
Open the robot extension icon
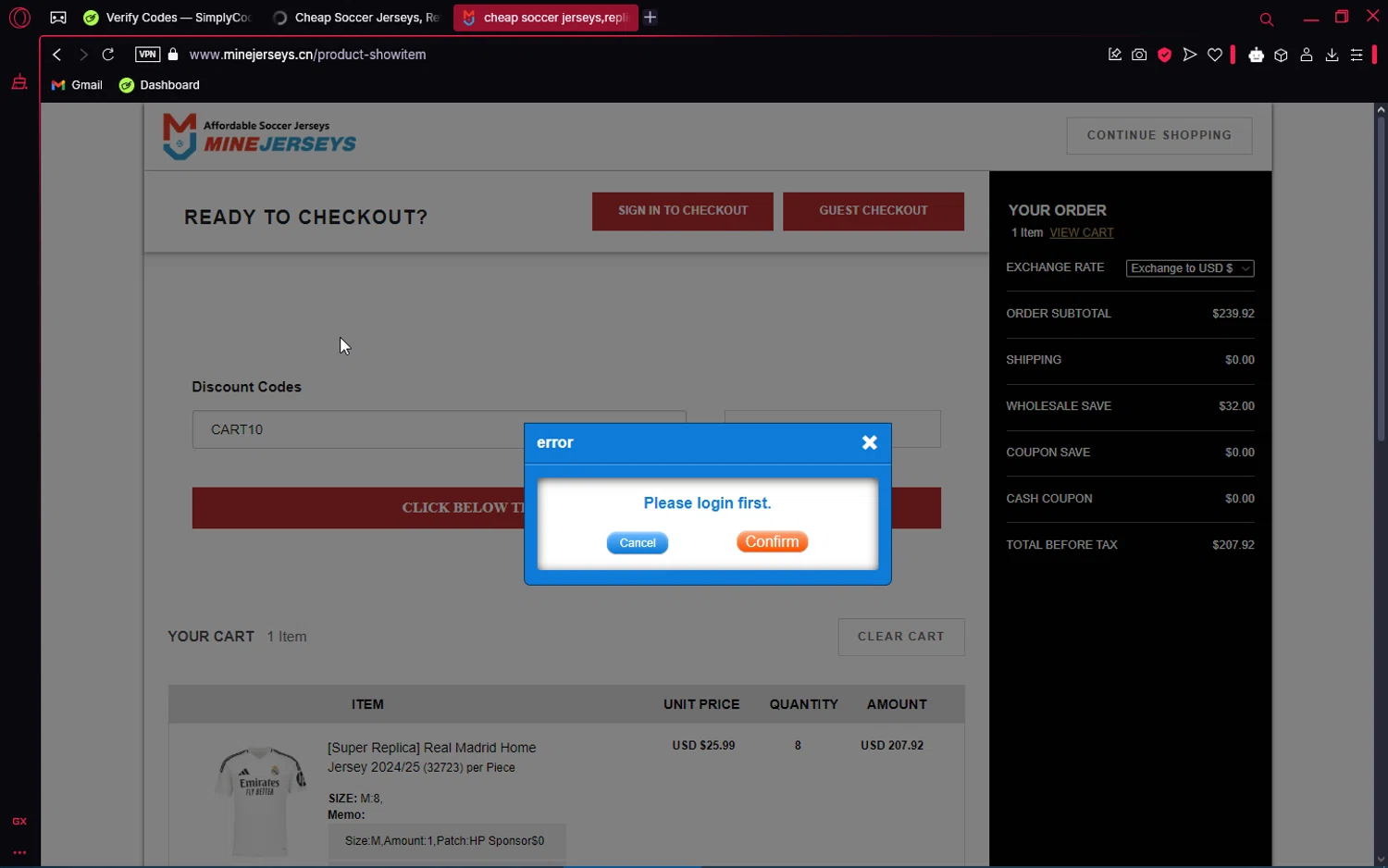pos(1256,55)
